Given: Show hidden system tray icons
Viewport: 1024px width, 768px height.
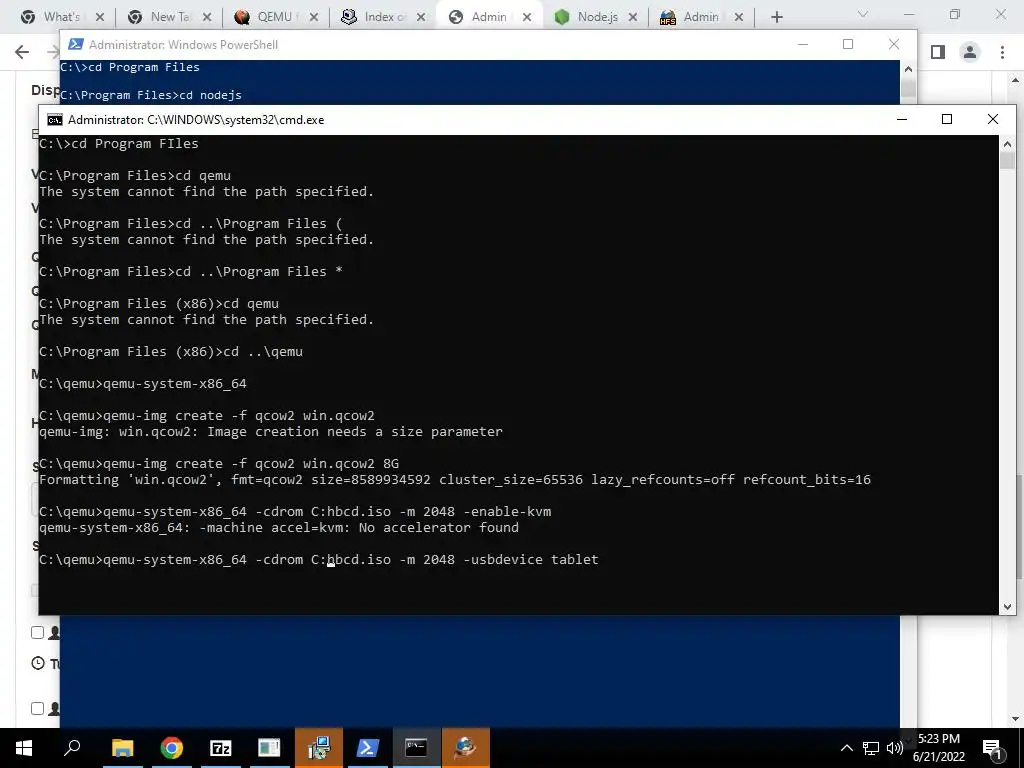Looking at the screenshot, I should pos(846,748).
